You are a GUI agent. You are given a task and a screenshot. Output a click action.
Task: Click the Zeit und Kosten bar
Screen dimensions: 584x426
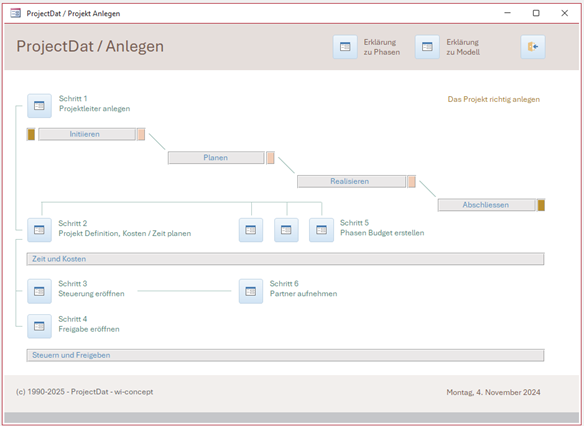(x=285, y=259)
